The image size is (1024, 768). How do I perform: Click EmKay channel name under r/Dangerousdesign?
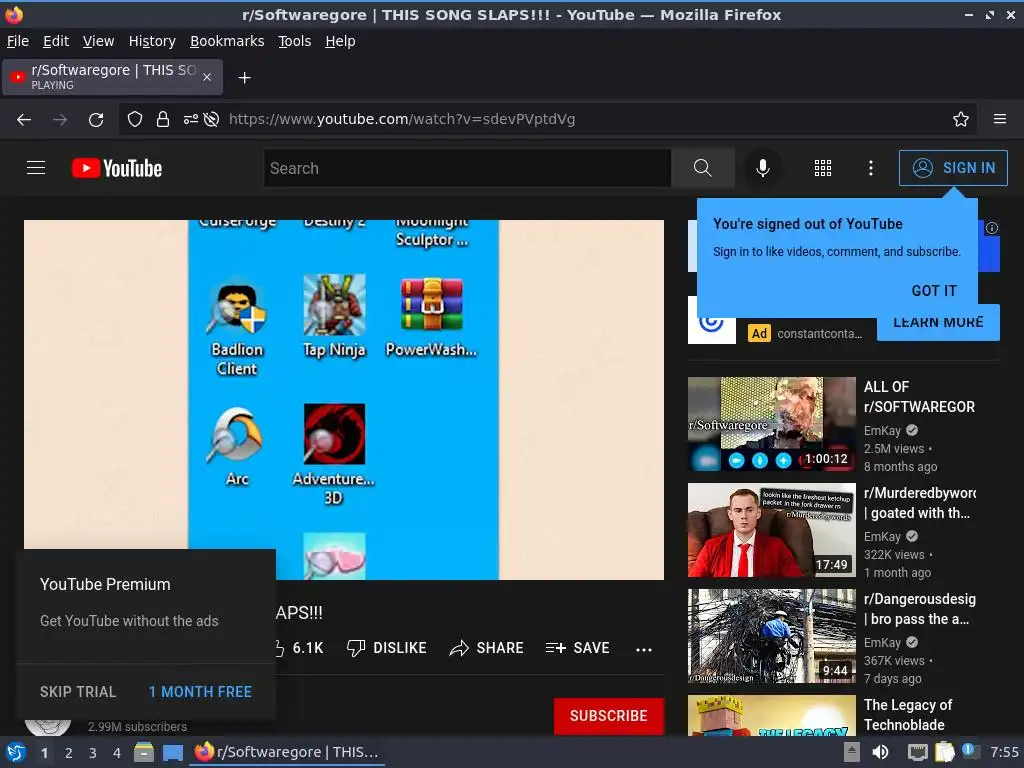pos(882,643)
